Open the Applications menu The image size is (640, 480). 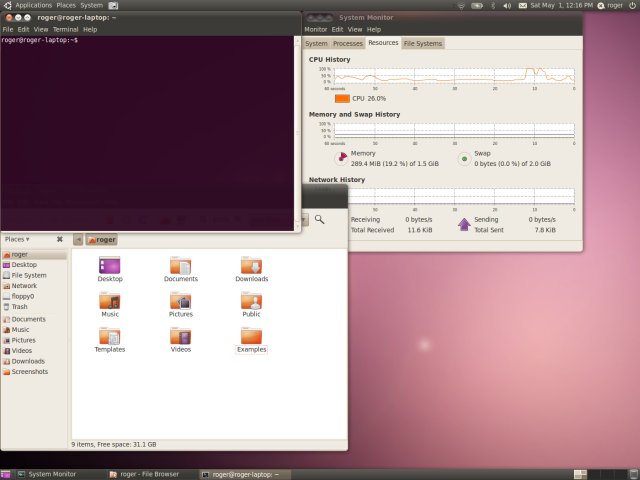tap(32, 5)
